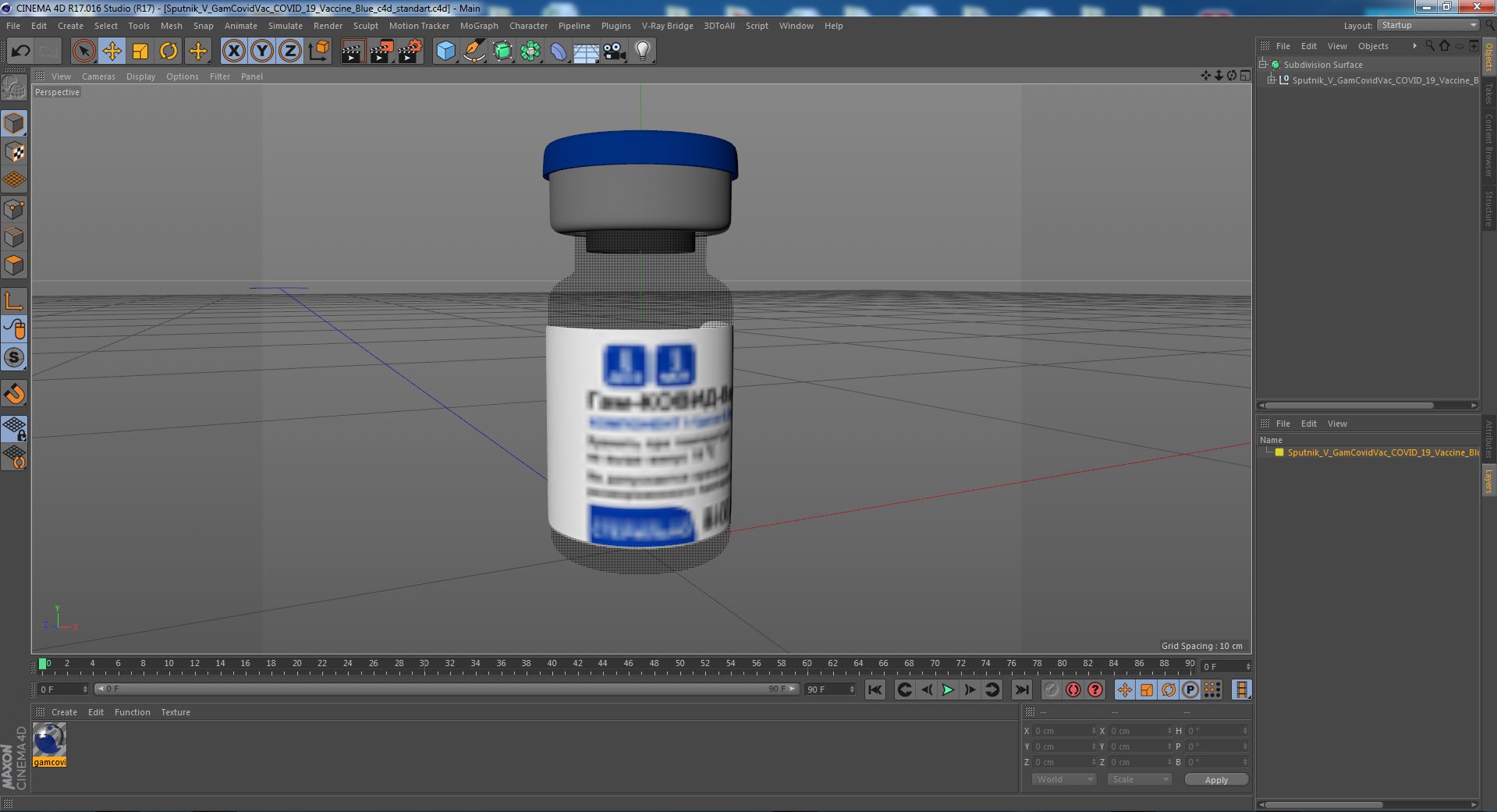Click the Undo arrow icon

point(20,51)
